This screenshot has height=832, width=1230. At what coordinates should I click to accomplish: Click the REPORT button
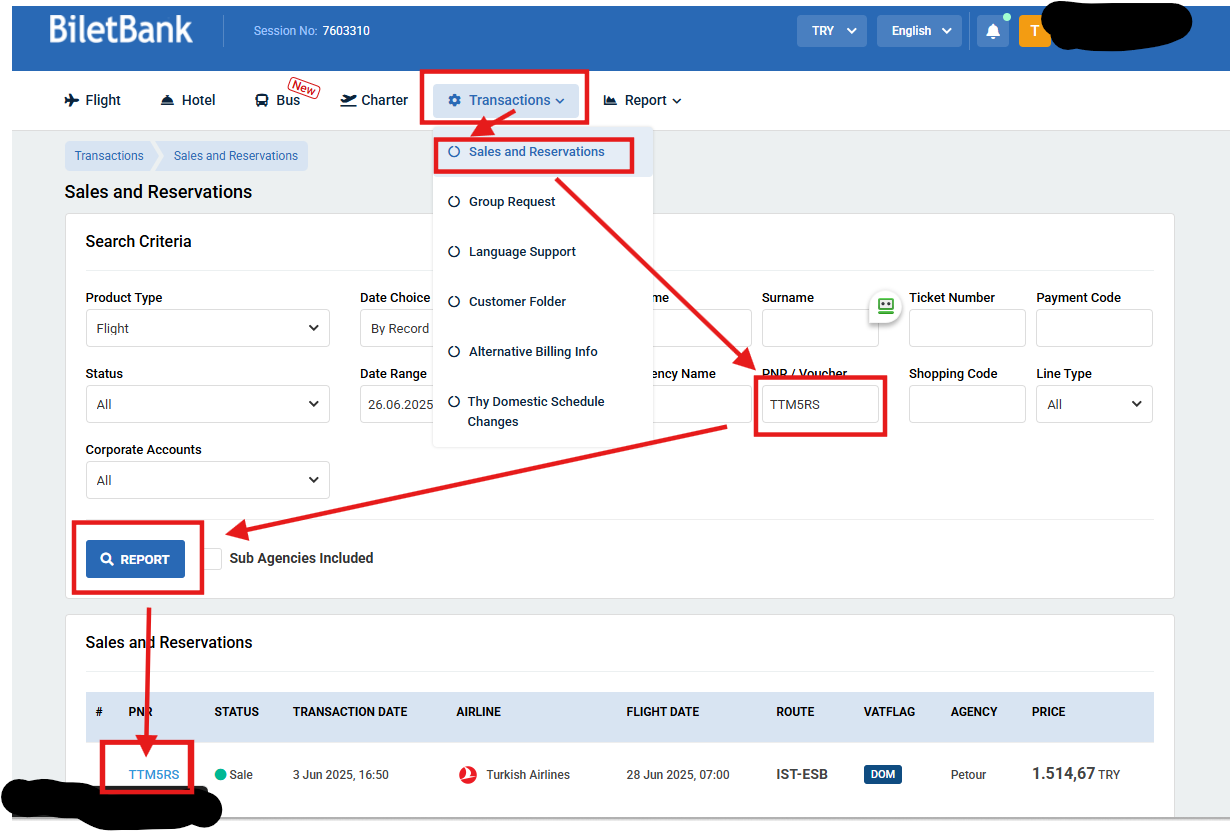pyautogui.click(x=136, y=559)
